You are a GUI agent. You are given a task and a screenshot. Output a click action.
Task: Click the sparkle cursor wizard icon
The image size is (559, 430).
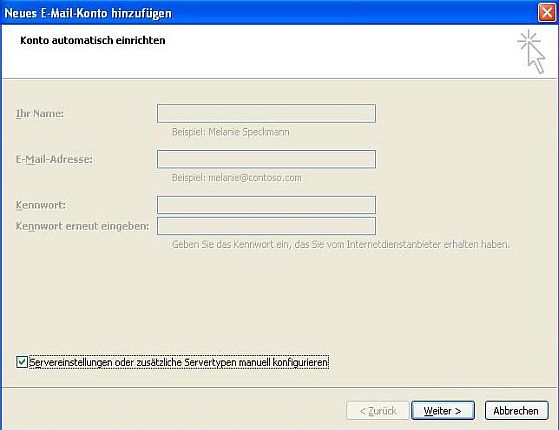(x=532, y=52)
